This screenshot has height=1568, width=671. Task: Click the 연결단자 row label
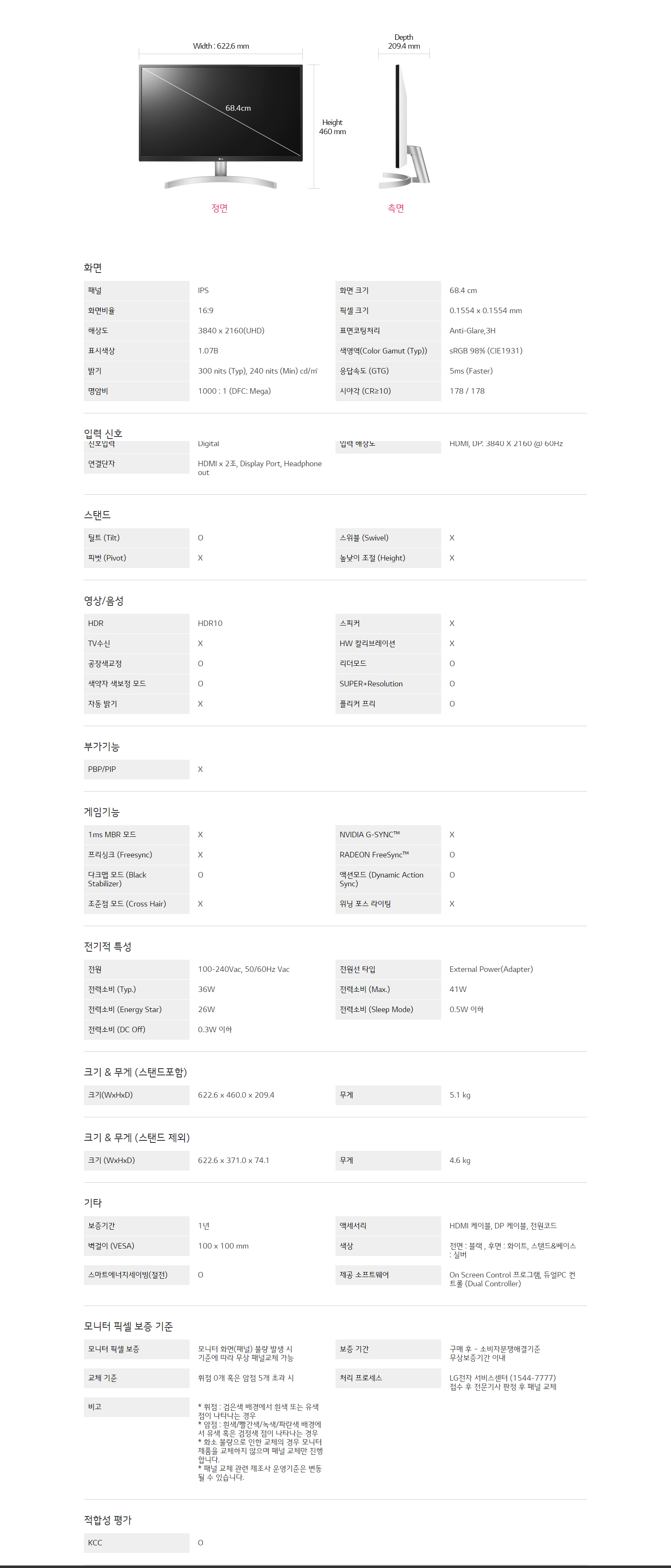[x=101, y=464]
